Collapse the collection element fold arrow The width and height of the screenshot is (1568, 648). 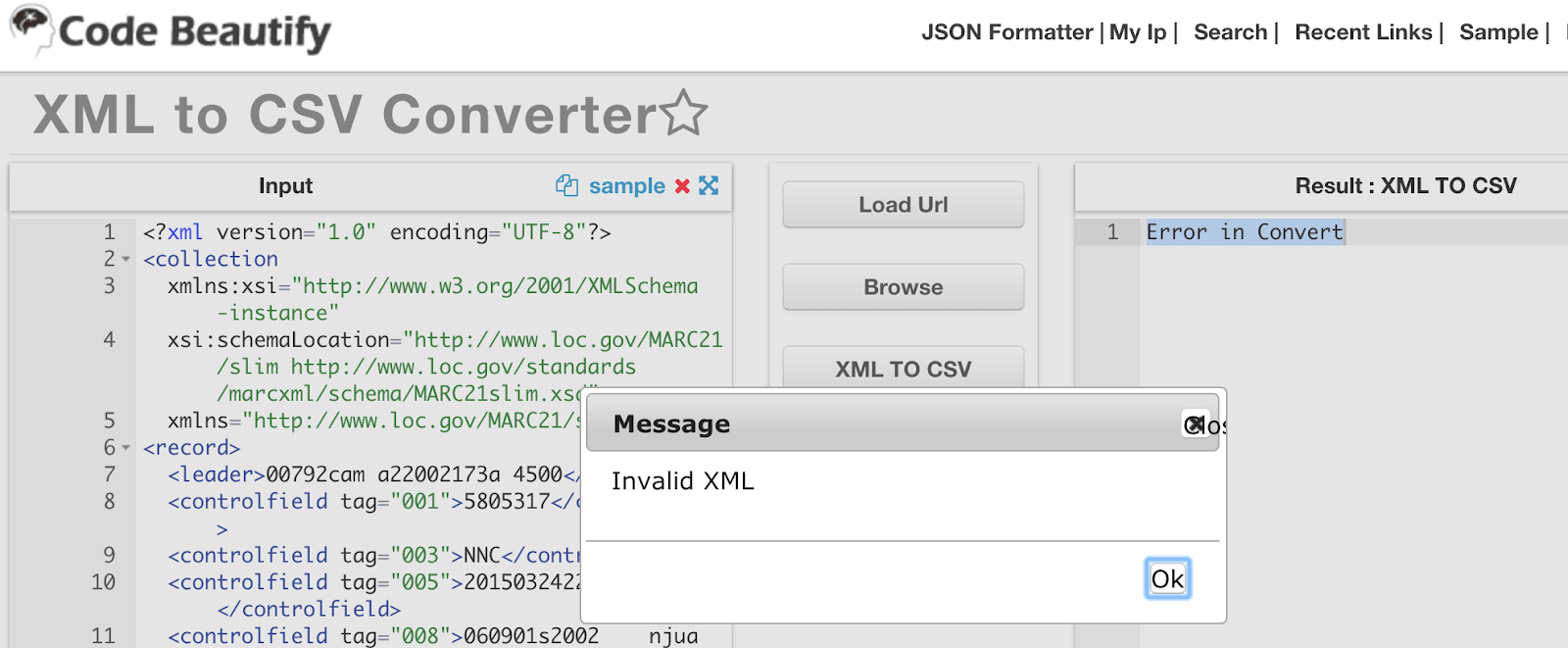(125, 260)
